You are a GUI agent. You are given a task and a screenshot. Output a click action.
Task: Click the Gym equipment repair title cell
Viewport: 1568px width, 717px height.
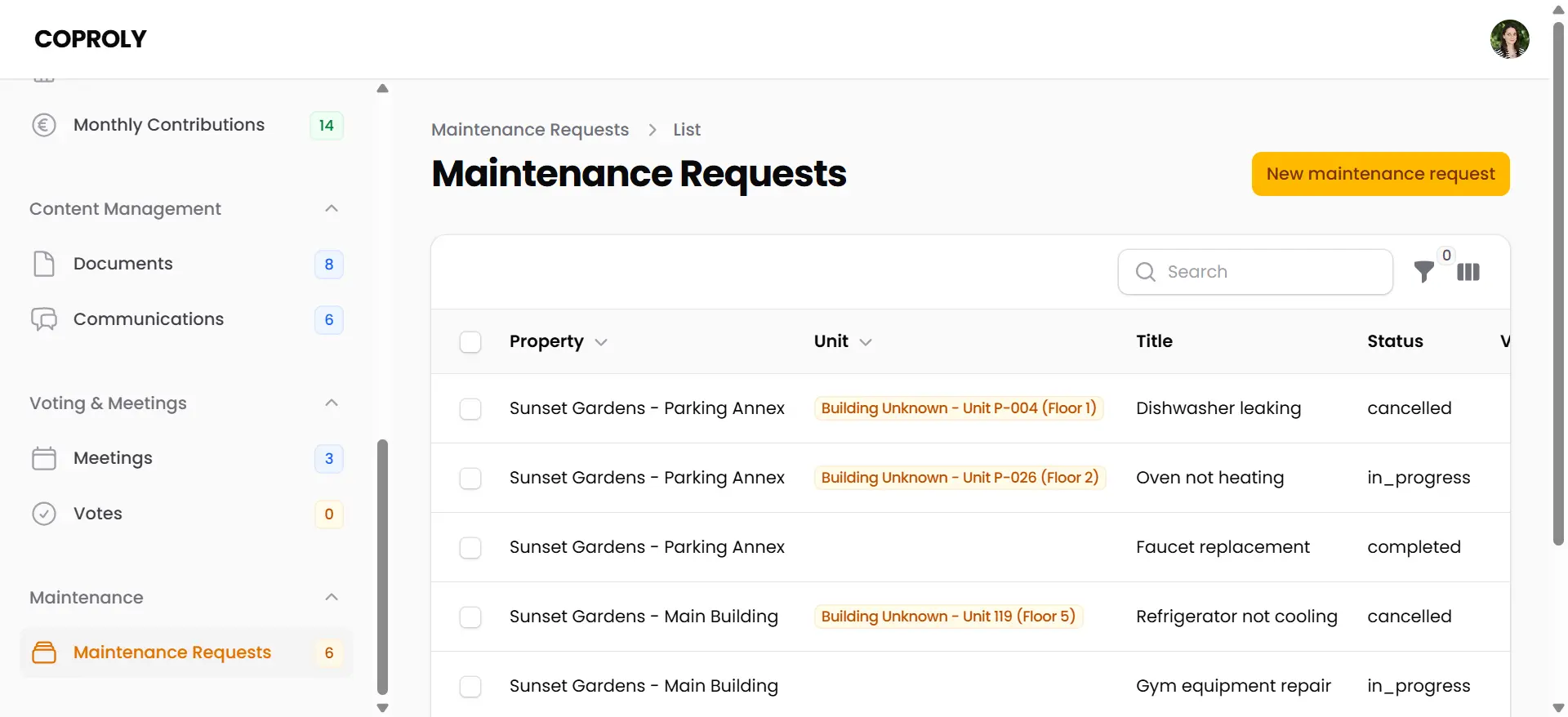pos(1233,686)
